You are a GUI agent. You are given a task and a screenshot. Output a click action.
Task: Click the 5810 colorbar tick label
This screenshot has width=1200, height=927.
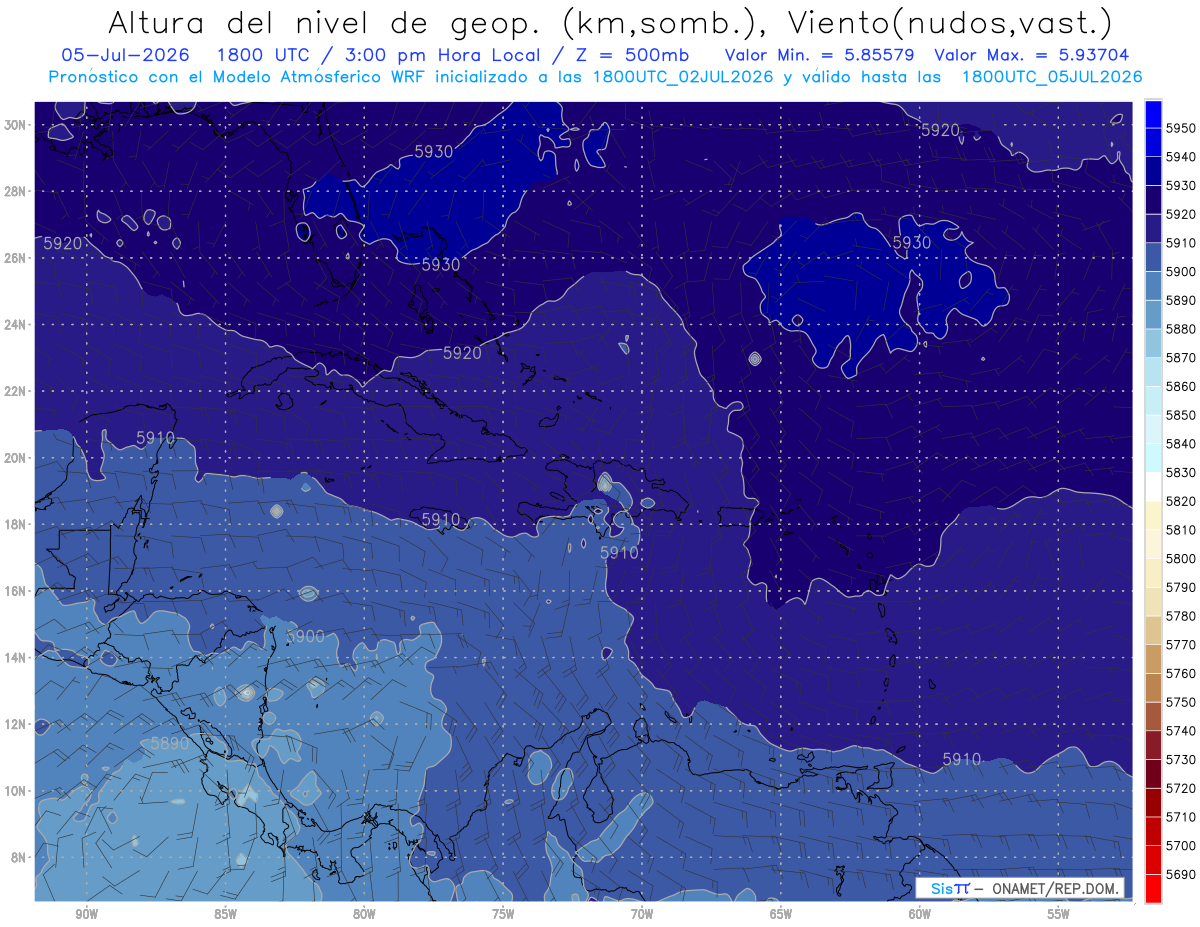coord(1180,530)
